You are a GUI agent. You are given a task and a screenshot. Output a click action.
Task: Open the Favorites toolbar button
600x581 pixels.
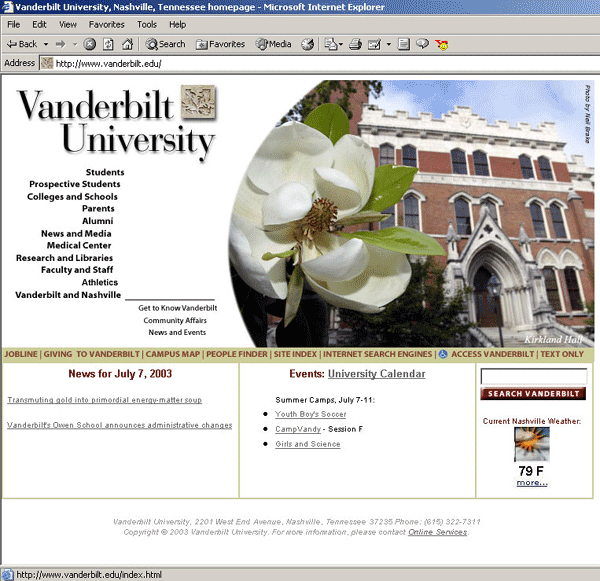221,44
